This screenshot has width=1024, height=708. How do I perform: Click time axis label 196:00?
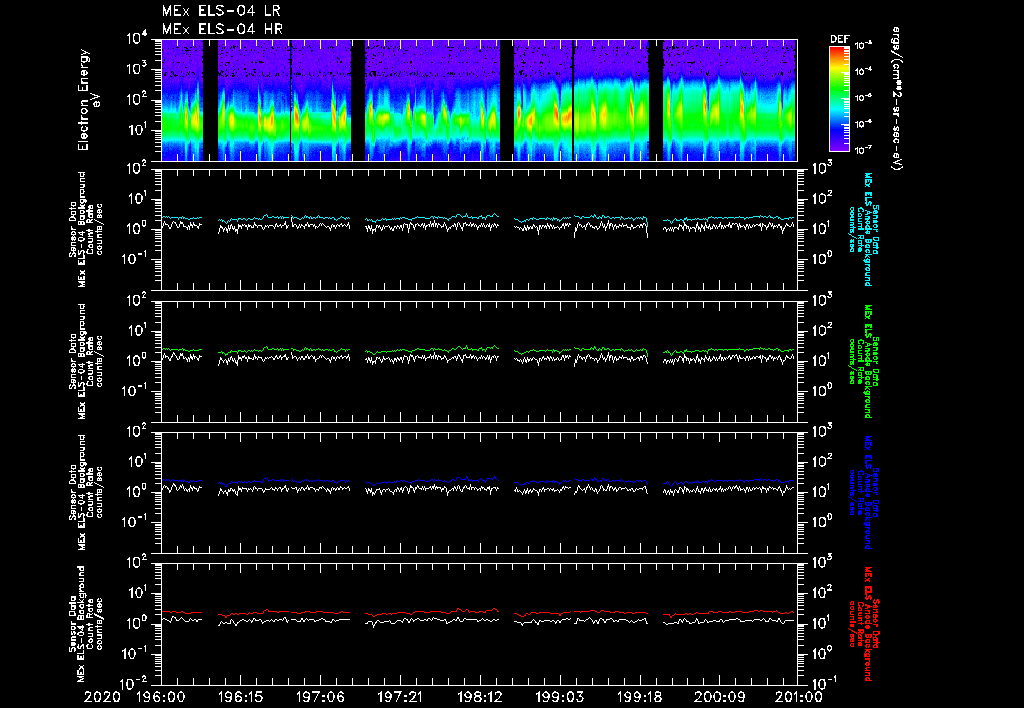click(161, 698)
